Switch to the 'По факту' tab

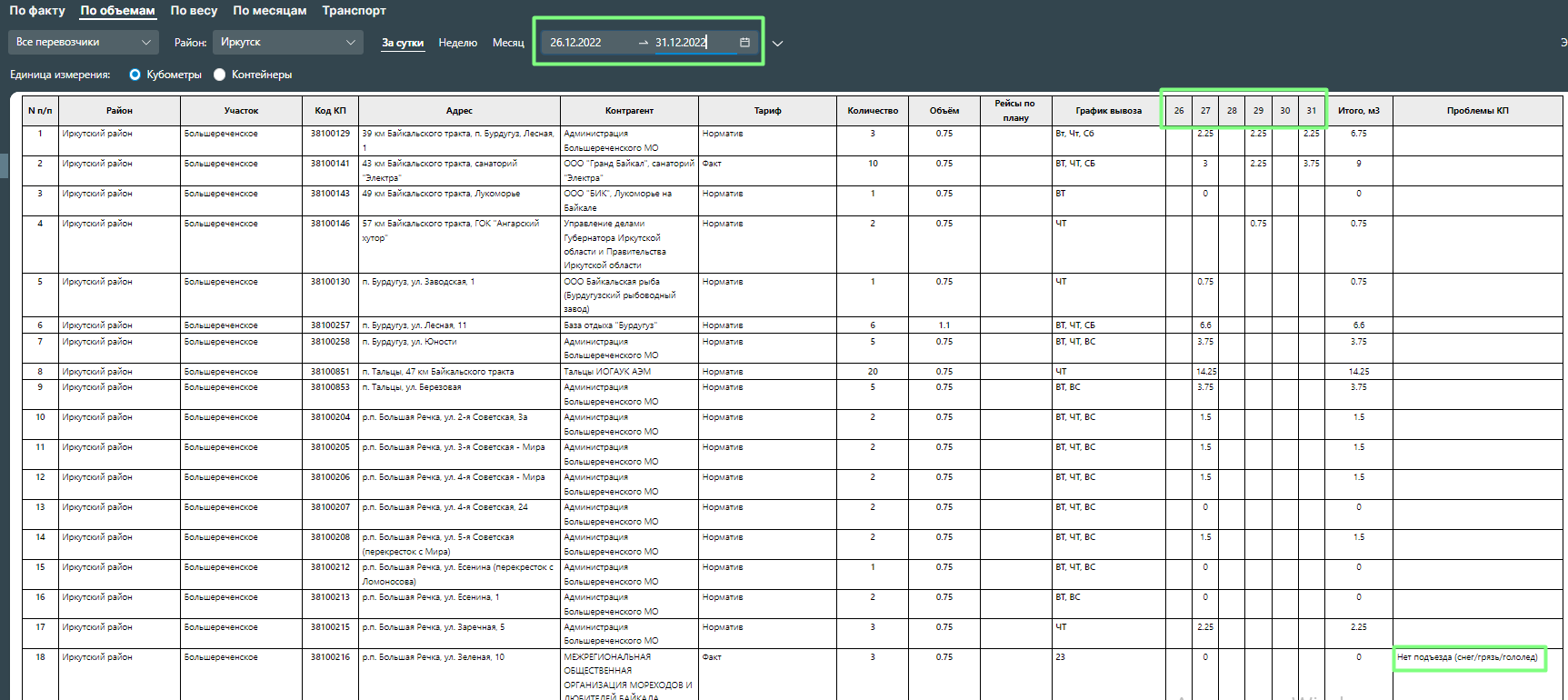[37, 11]
